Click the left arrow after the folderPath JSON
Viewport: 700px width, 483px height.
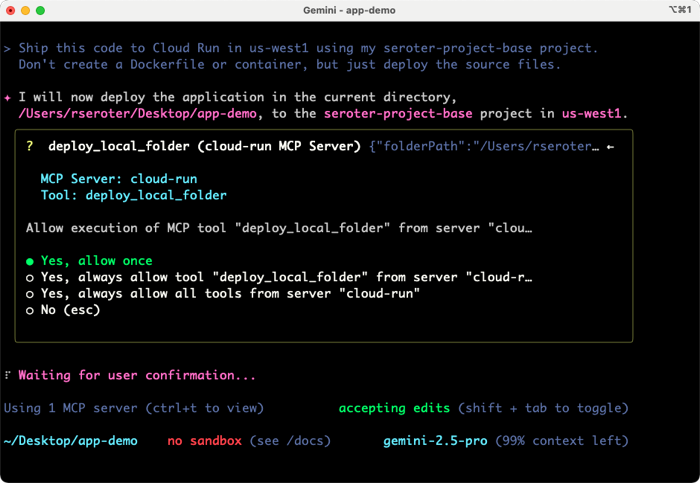point(610,146)
